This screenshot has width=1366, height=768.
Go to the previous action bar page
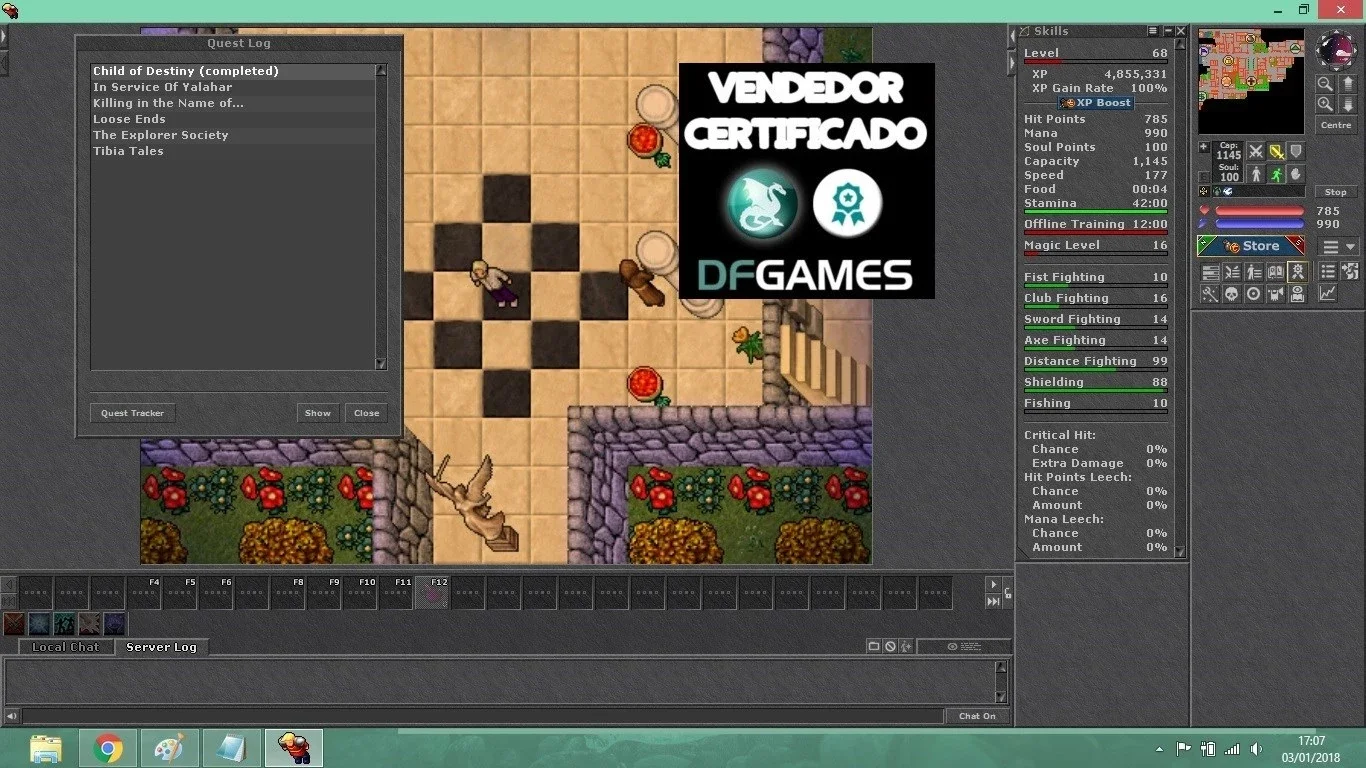point(9,585)
